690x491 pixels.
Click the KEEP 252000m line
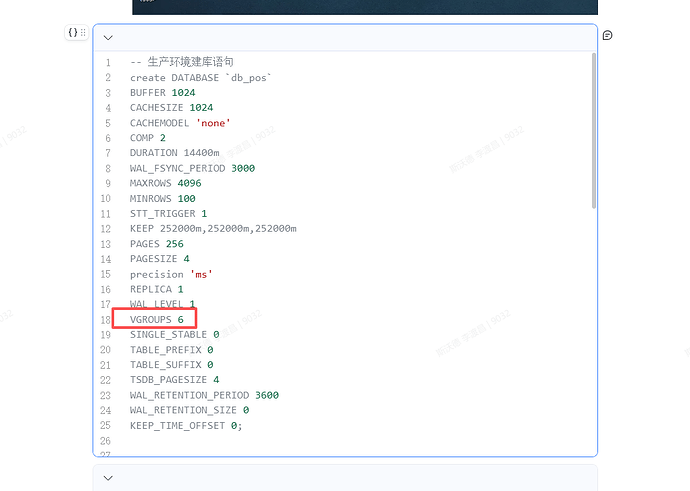[x=212, y=228]
